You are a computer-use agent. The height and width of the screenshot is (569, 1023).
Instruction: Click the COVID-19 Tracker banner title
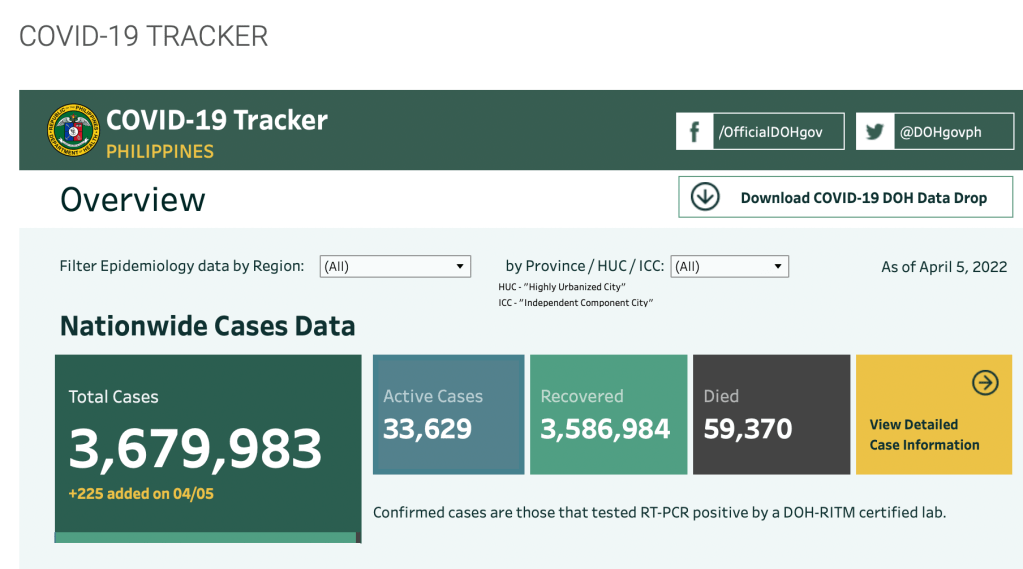[217, 121]
